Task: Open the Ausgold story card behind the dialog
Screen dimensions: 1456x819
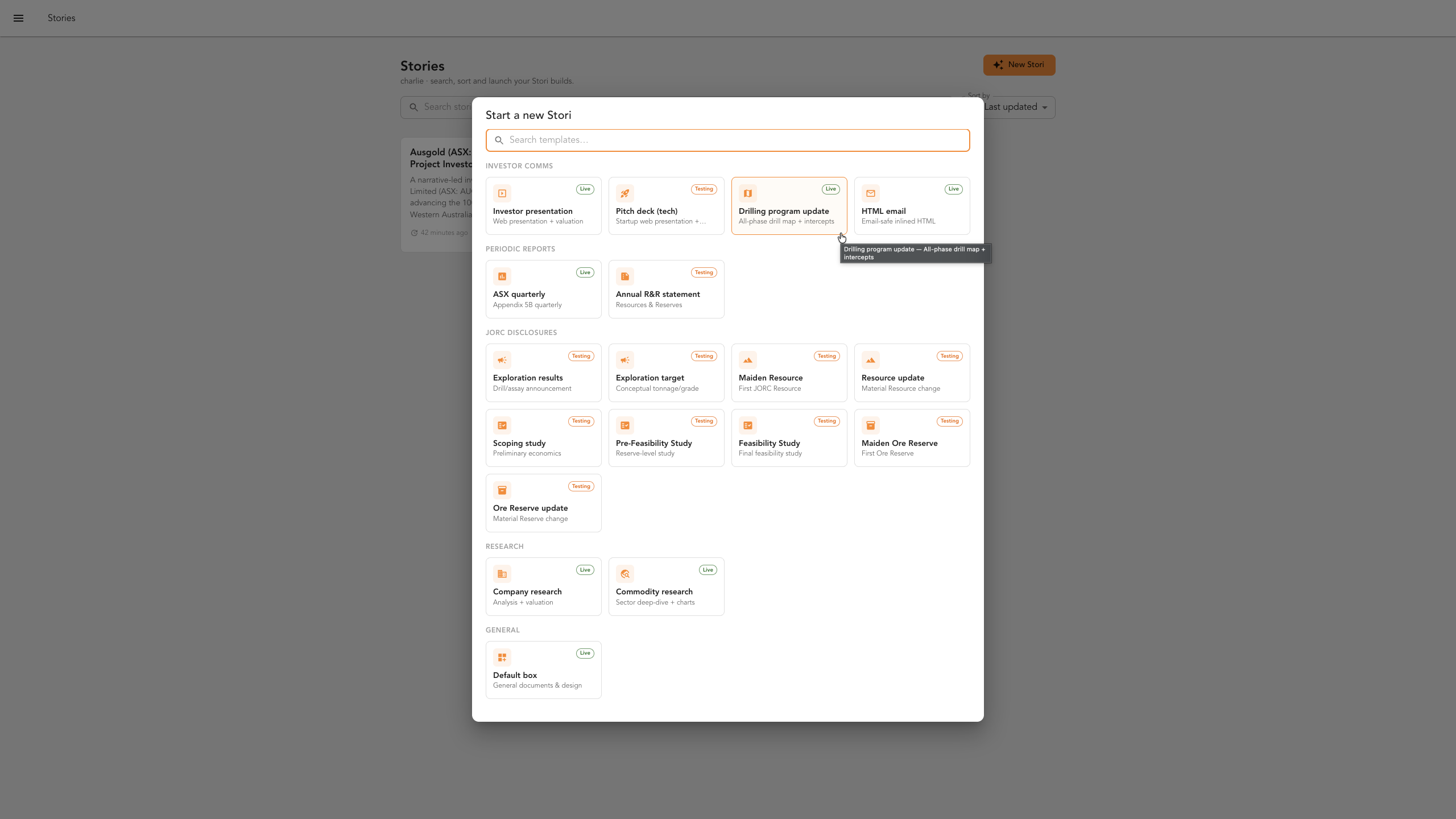Action: 436,195
